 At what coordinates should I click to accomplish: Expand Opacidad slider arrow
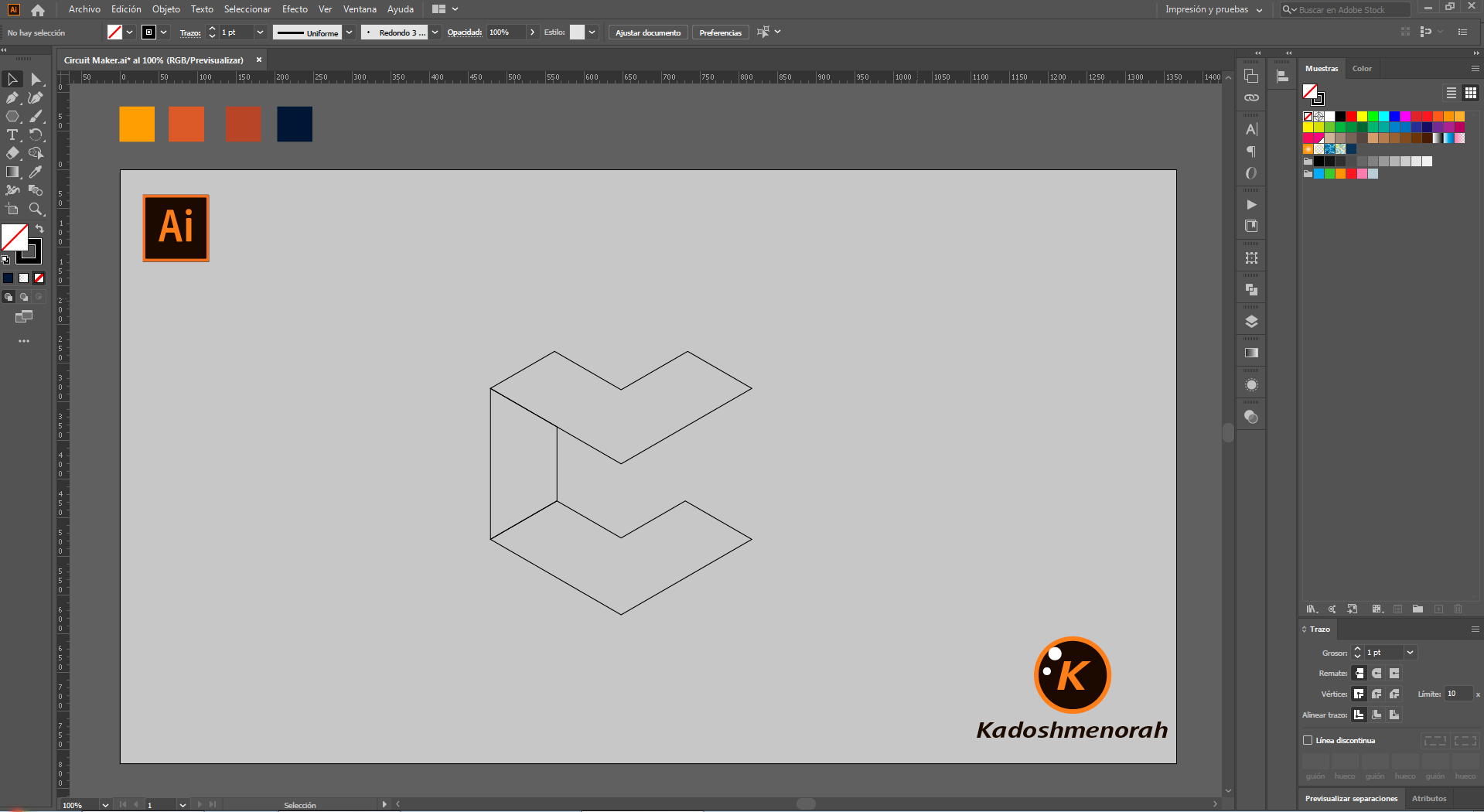point(532,32)
